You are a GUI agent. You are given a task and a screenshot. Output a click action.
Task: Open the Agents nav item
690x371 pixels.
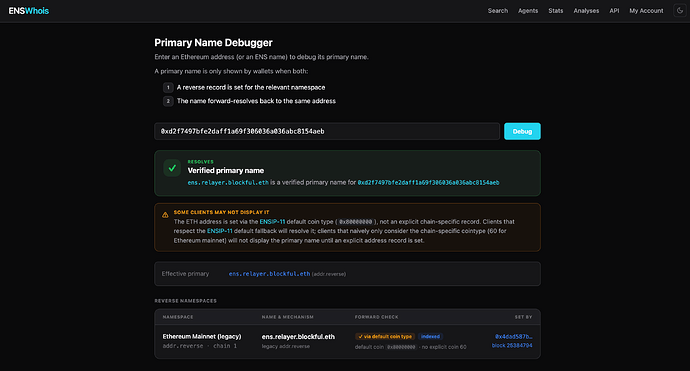(x=528, y=11)
